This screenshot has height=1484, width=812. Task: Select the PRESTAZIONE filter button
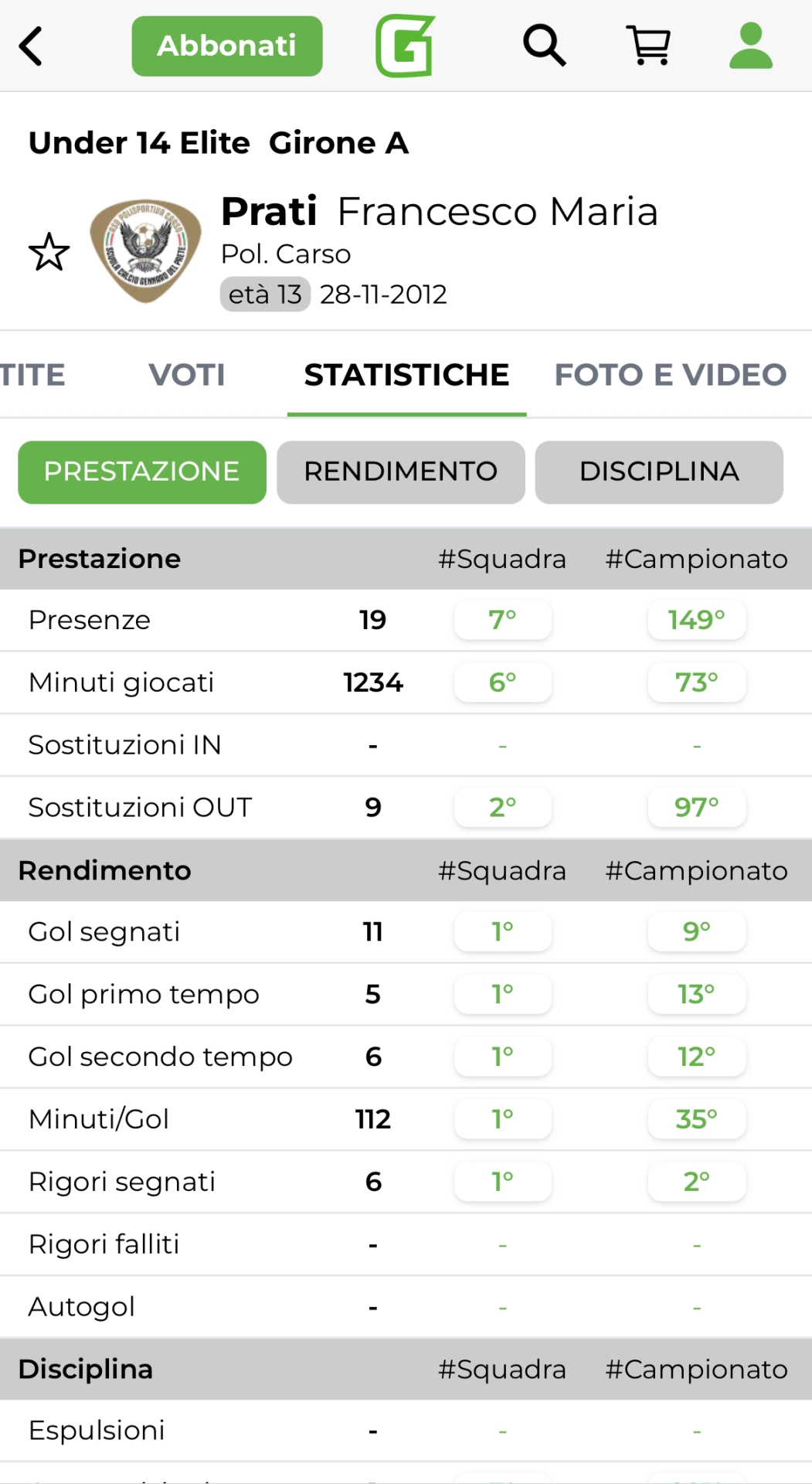(x=142, y=472)
